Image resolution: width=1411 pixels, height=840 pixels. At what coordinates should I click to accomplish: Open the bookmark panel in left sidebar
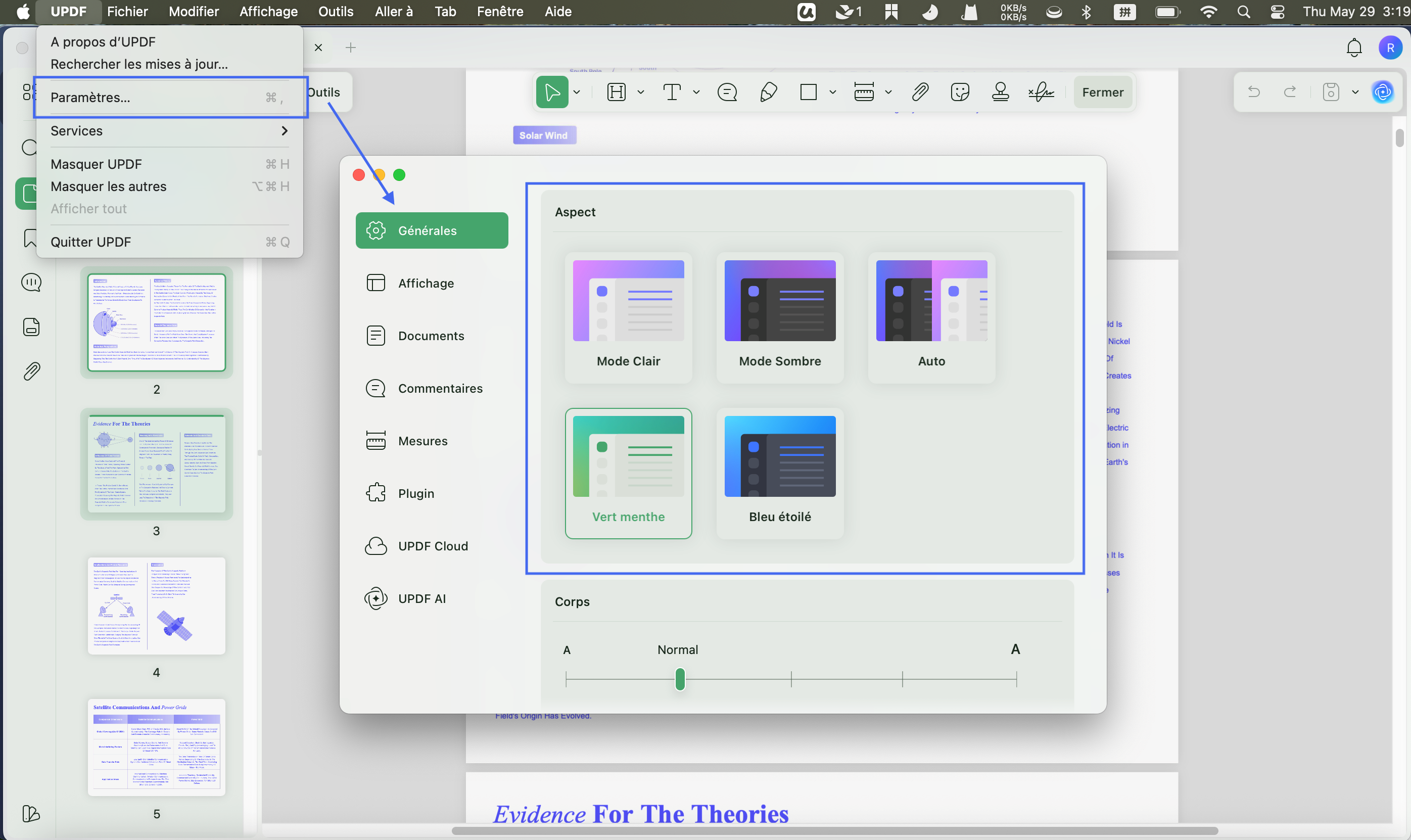click(30, 238)
